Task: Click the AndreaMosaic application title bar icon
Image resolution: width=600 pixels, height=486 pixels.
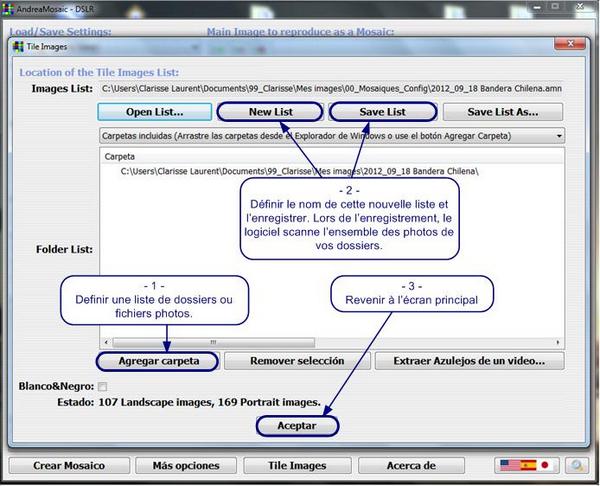Action: 8,8
